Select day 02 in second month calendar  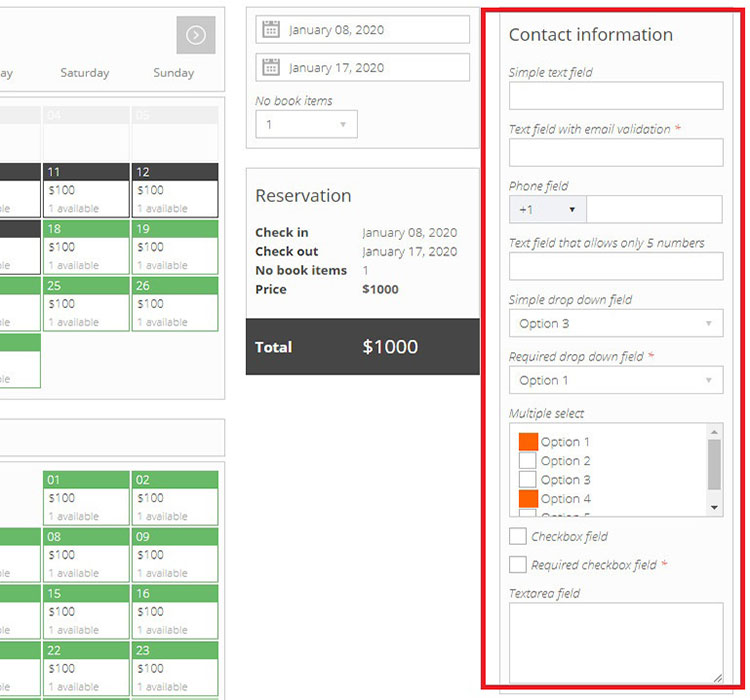click(x=175, y=498)
